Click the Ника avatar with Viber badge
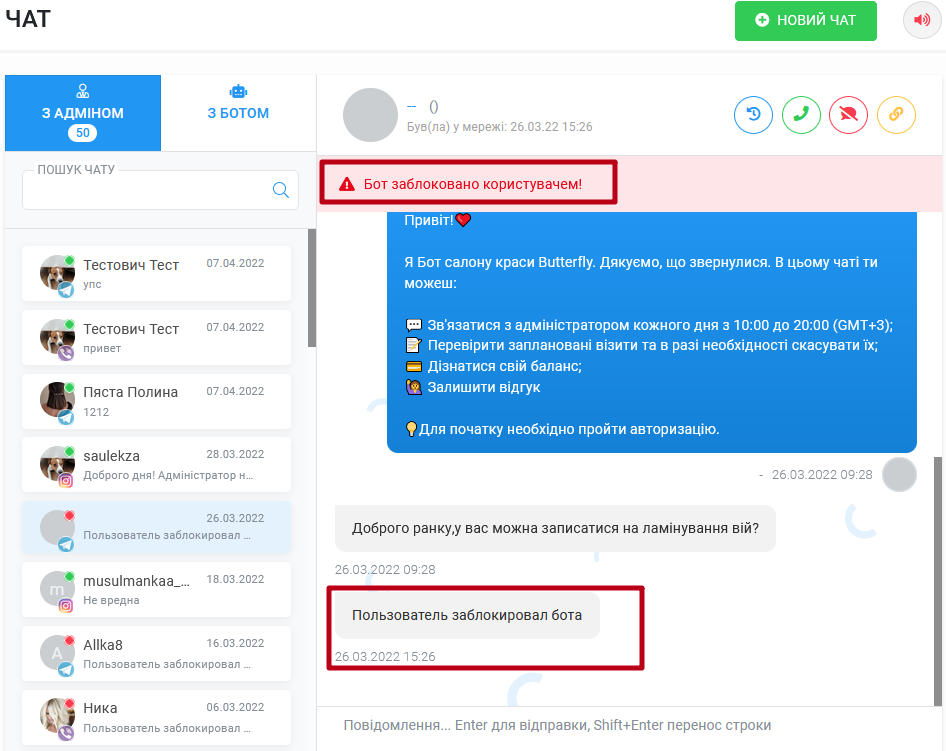Viewport: 946px width, 751px height. point(57,716)
